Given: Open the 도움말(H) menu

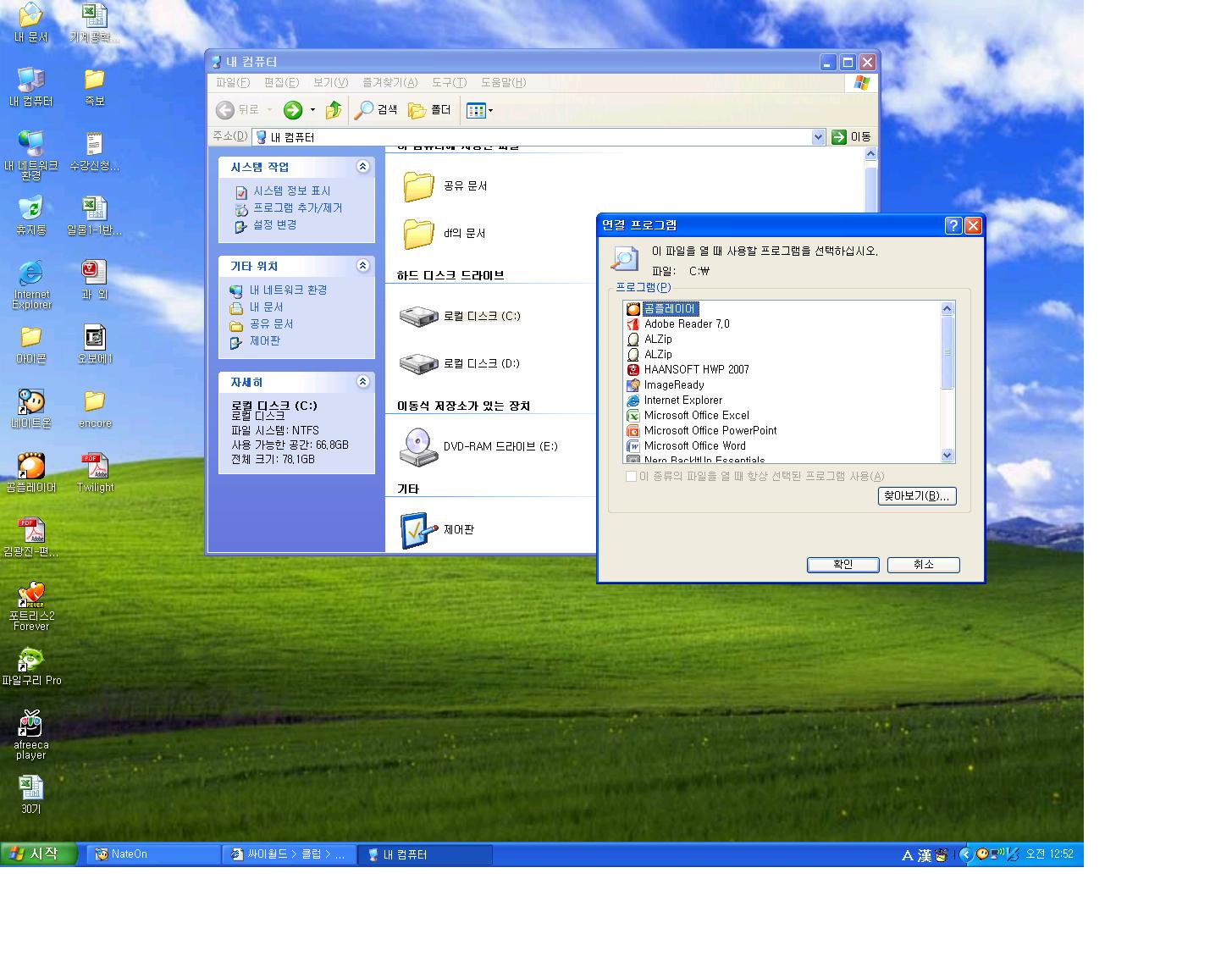Looking at the screenshot, I should pos(503,82).
